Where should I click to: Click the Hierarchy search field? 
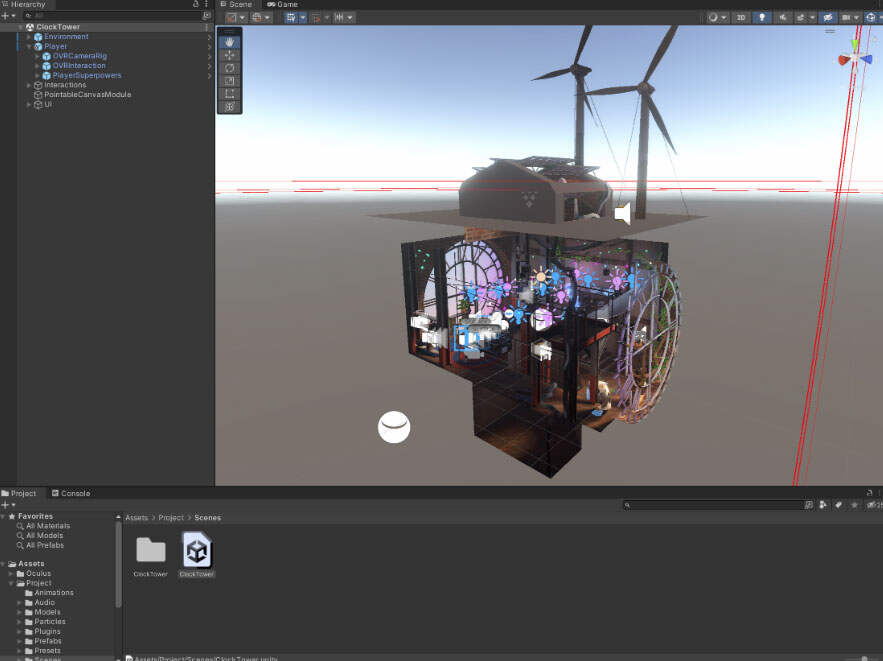[x=110, y=16]
